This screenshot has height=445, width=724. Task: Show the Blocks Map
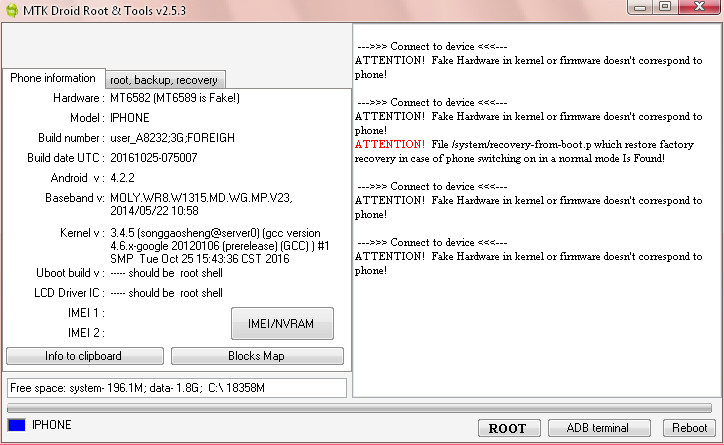(257, 356)
